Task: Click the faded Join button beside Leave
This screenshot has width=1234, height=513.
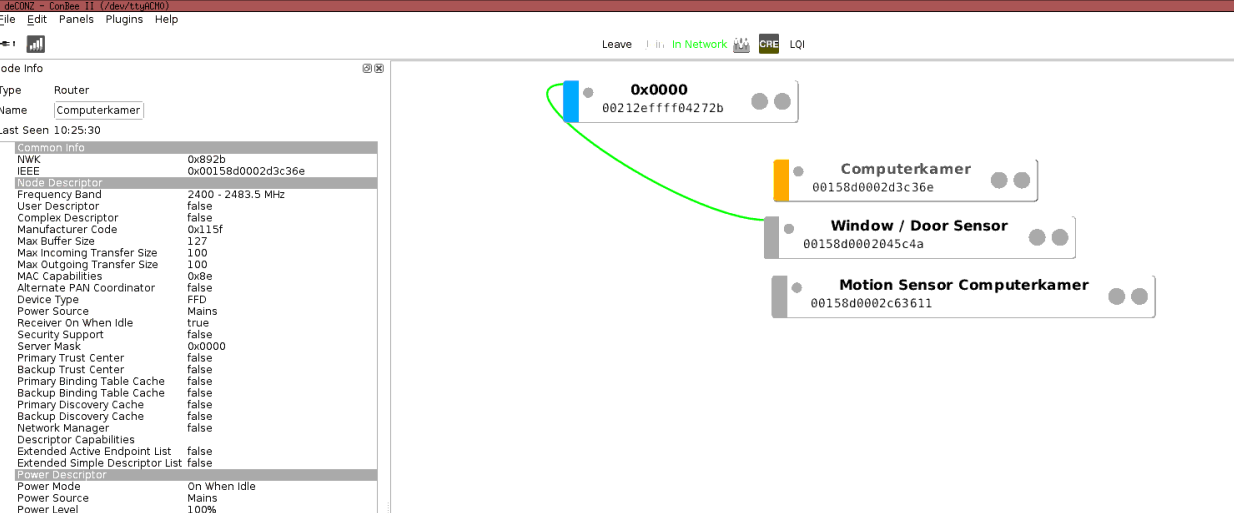Action: (x=656, y=44)
